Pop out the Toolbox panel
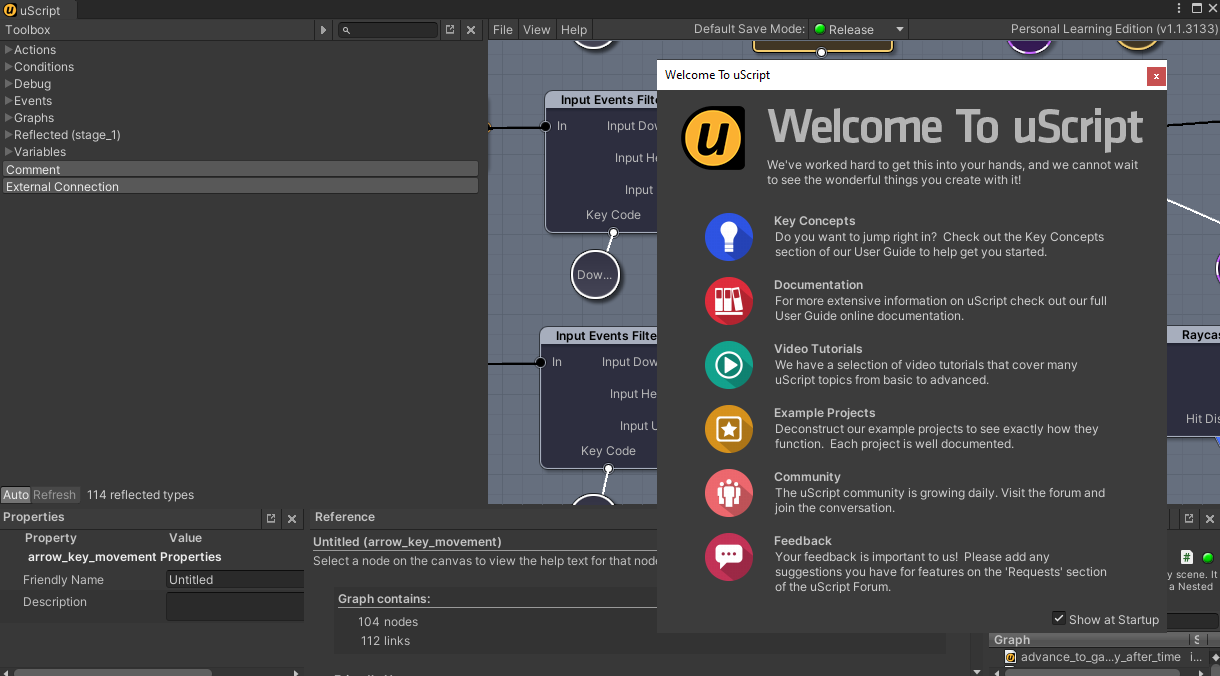 (450, 30)
